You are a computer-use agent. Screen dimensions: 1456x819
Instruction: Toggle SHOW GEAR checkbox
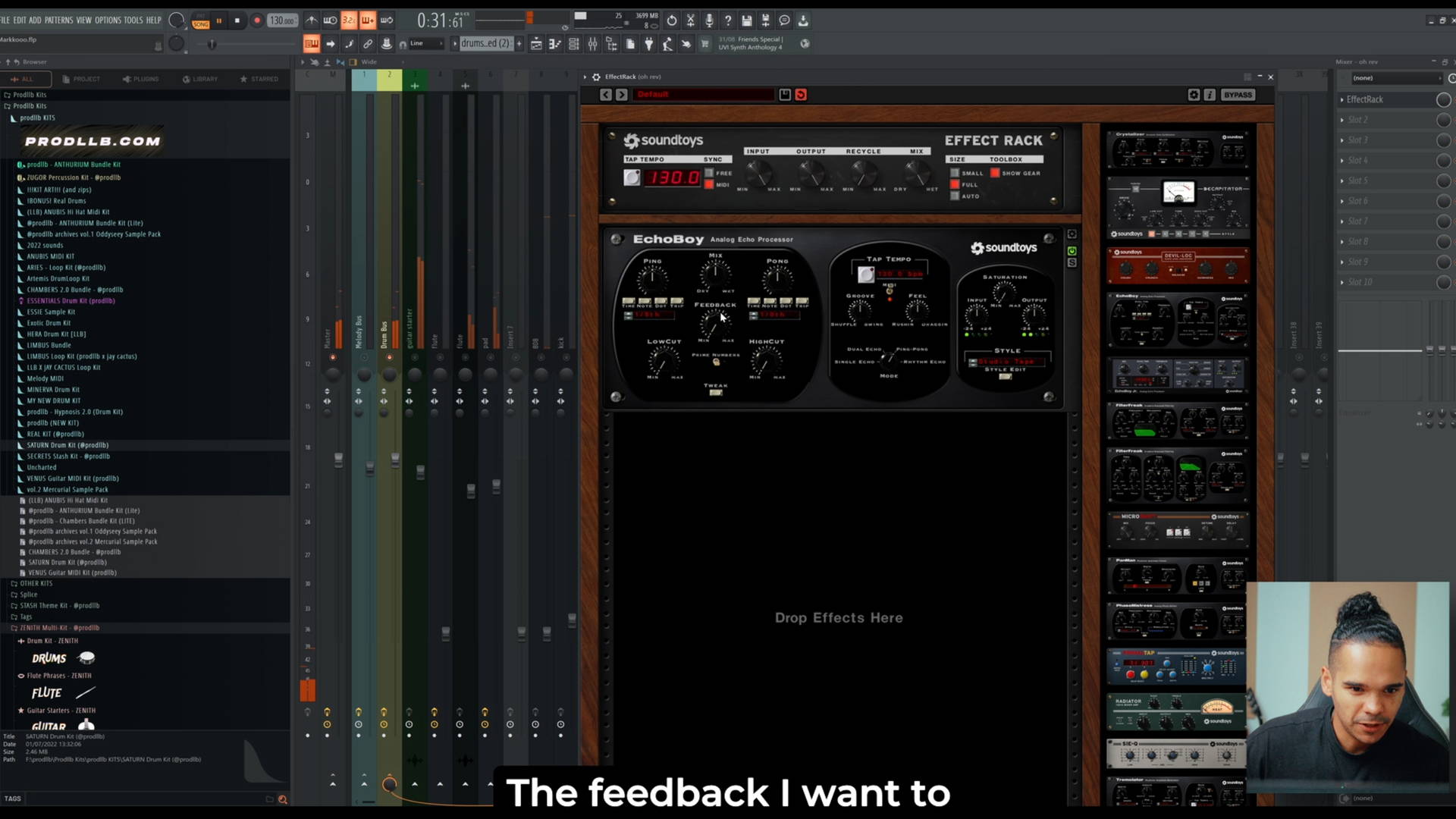pyautogui.click(x=995, y=173)
